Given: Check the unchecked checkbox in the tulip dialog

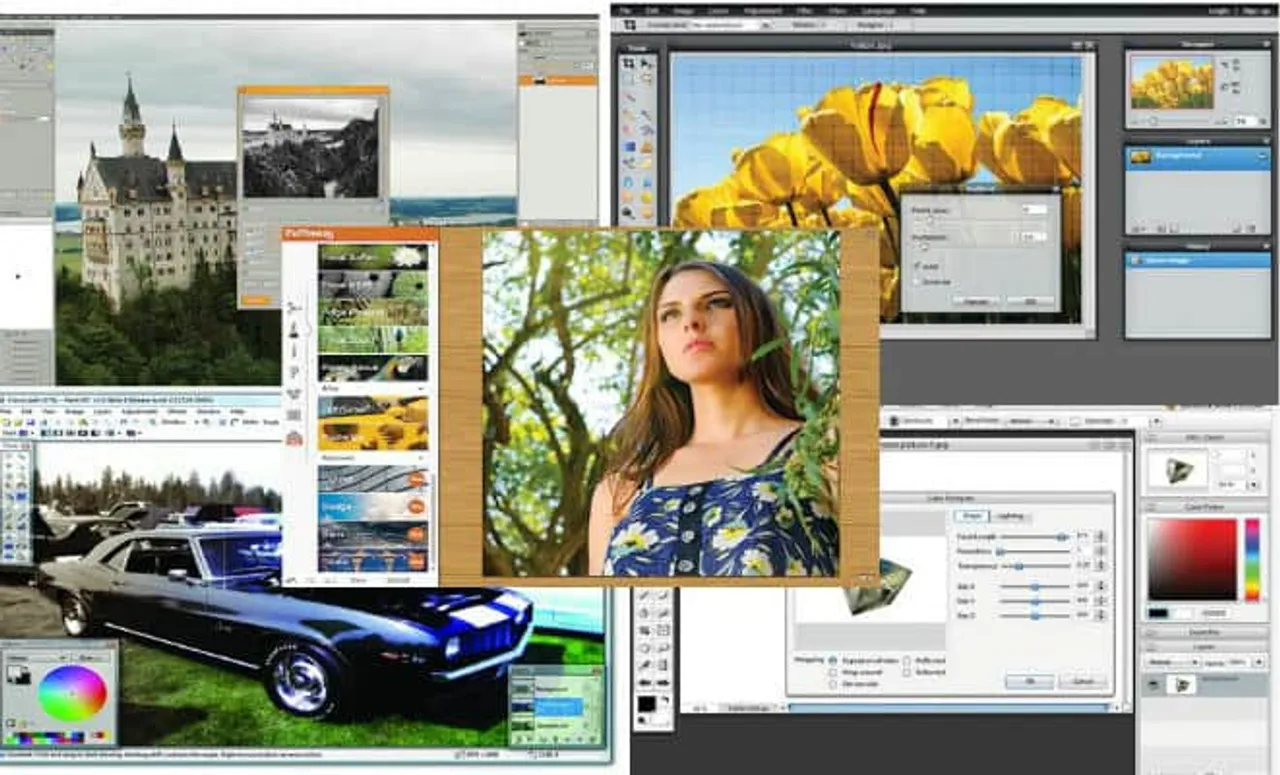Looking at the screenshot, I should pyautogui.click(x=918, y=282).
